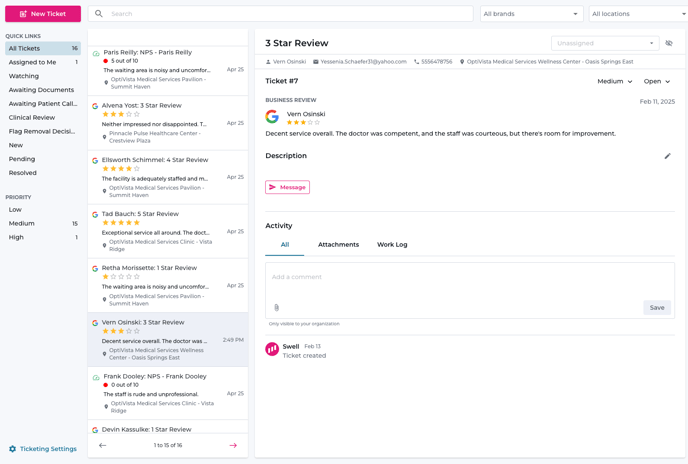Image resolution: width=688 pixels, height=464 pixels.
Task: Focus the ticket search field
Action: coord(281,14)
